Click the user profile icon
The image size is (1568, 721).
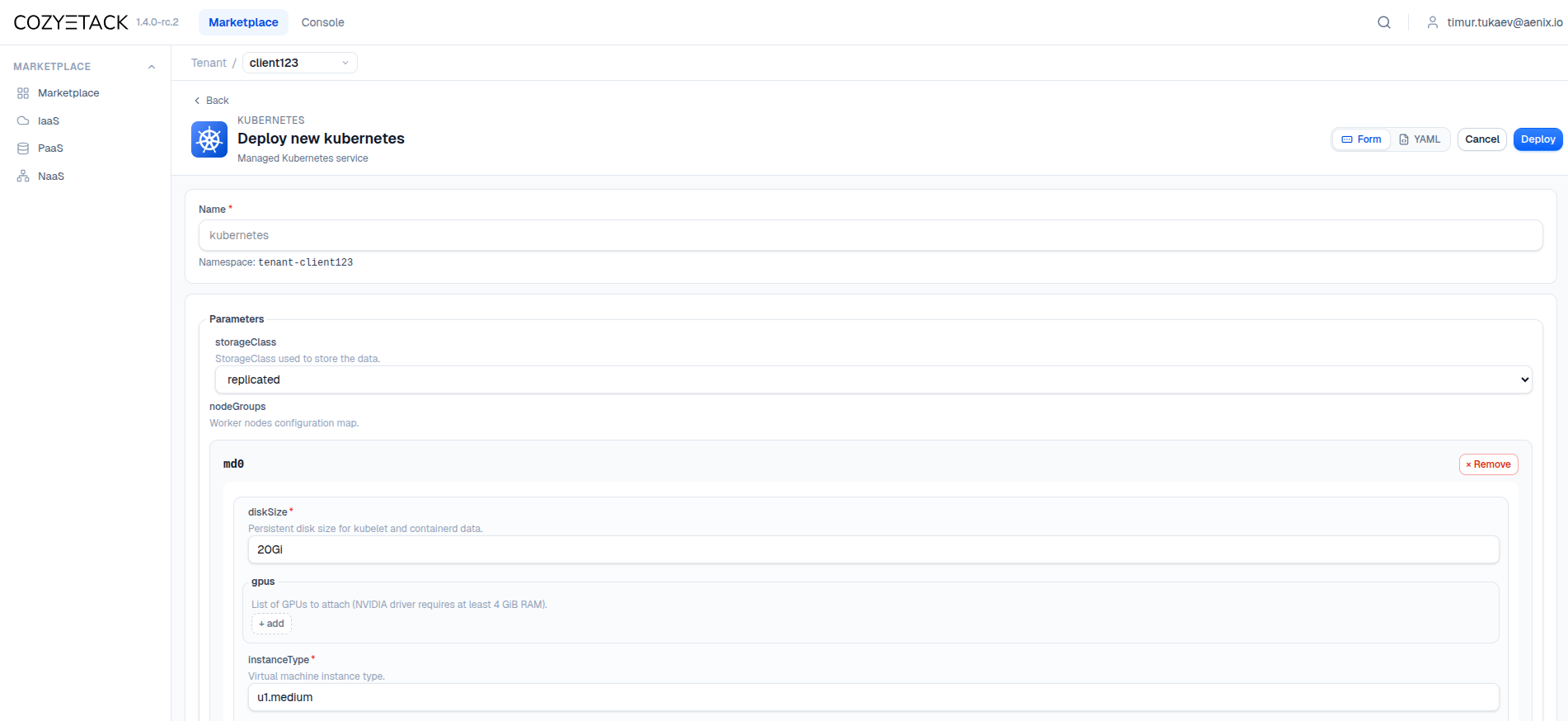click(x=1433, y=22)
